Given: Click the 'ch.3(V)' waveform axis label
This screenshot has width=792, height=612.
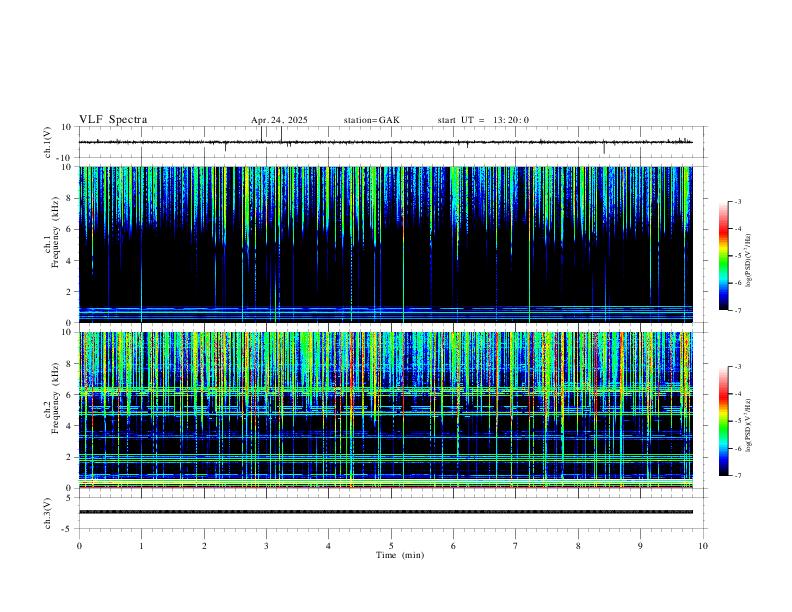Looking at the screenshot, I should pos(48,513).
